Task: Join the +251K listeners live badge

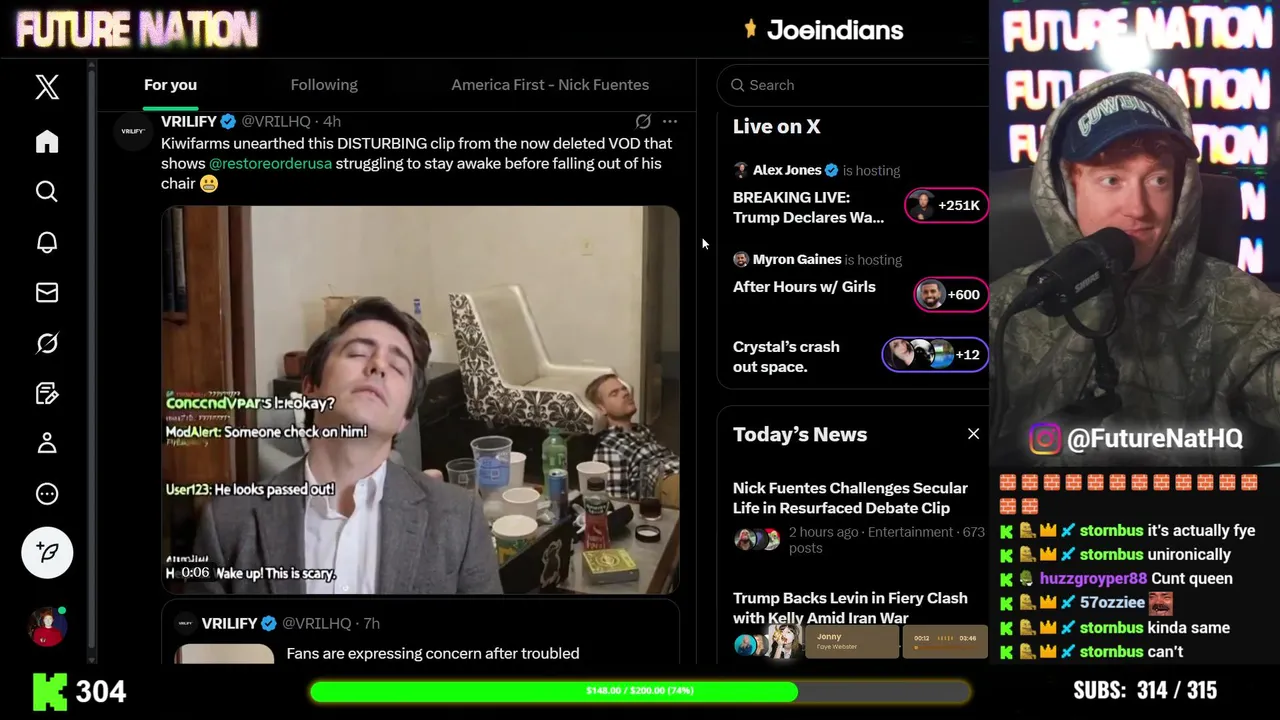Action: coord(946,205)
